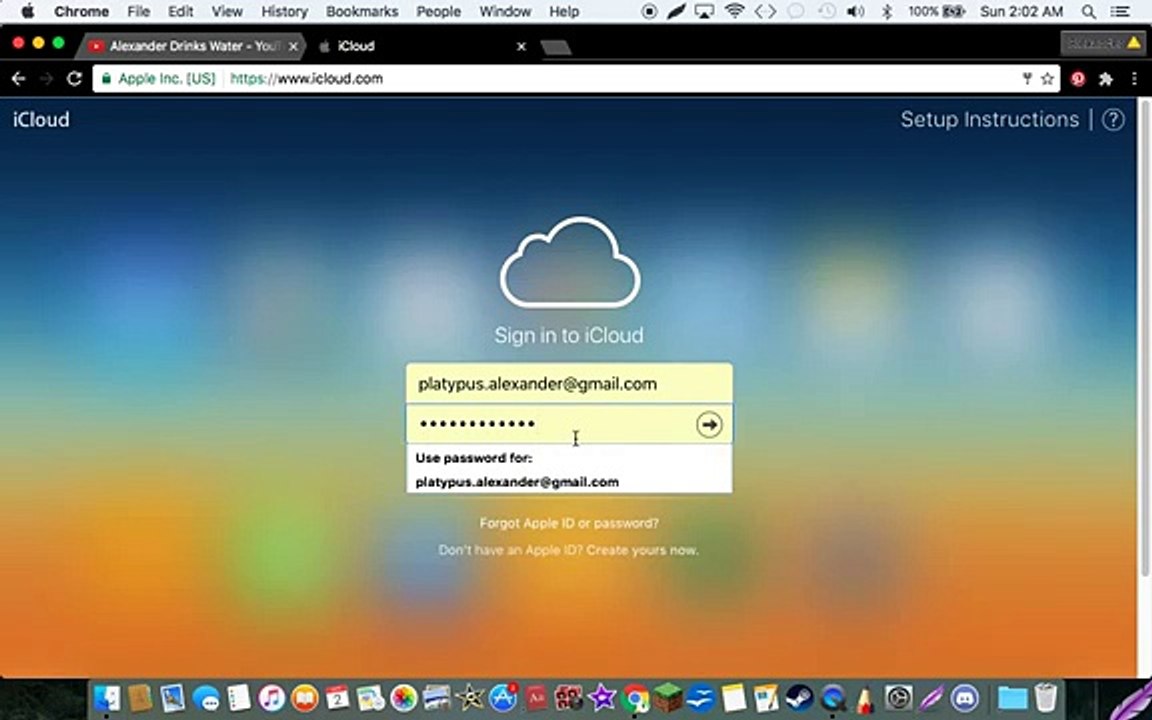Open the blue folder in the dock
The width and height of the screenshot is (1152, 720).
1012,697
